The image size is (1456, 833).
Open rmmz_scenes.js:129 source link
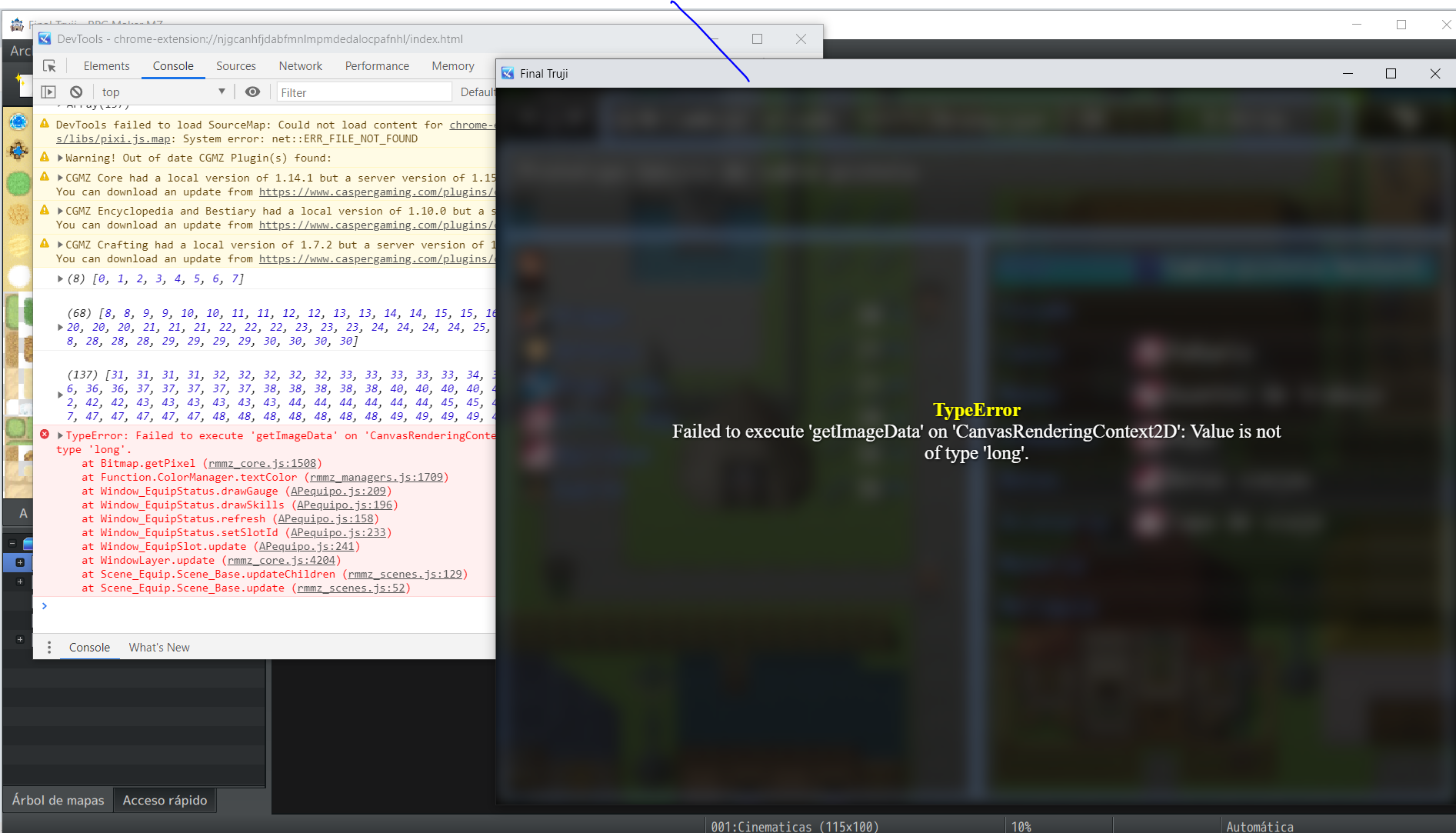pyautogui.click(x=405, y=574)
